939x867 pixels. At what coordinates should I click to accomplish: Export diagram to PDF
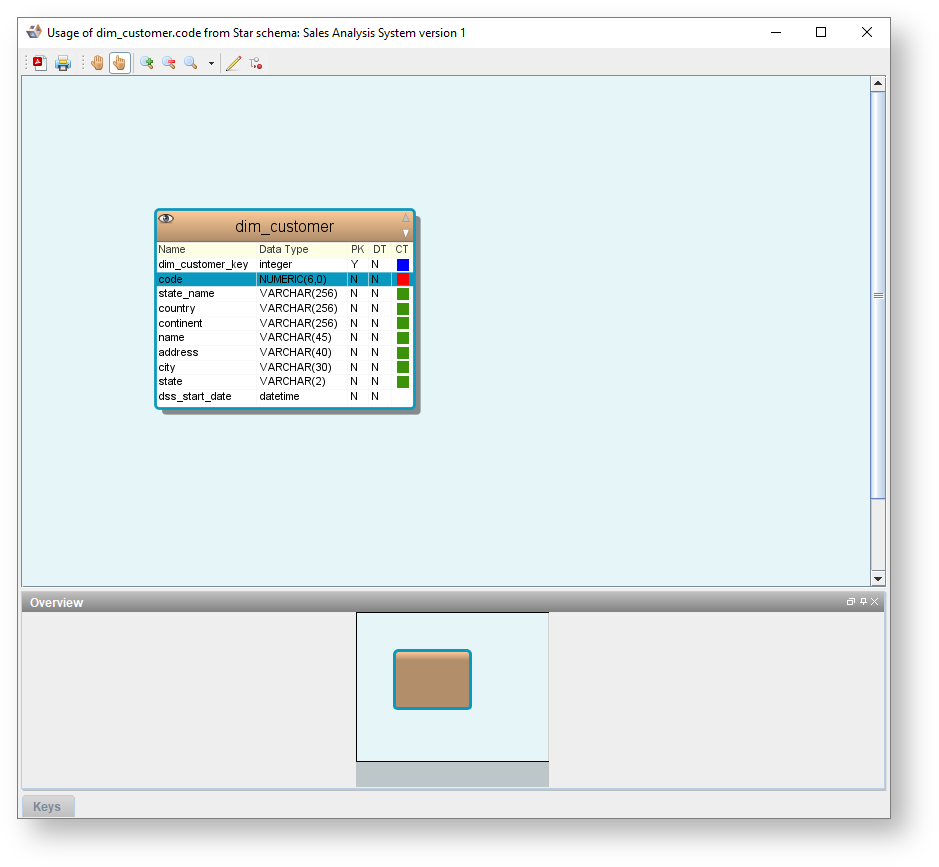[x=40, y=63]
